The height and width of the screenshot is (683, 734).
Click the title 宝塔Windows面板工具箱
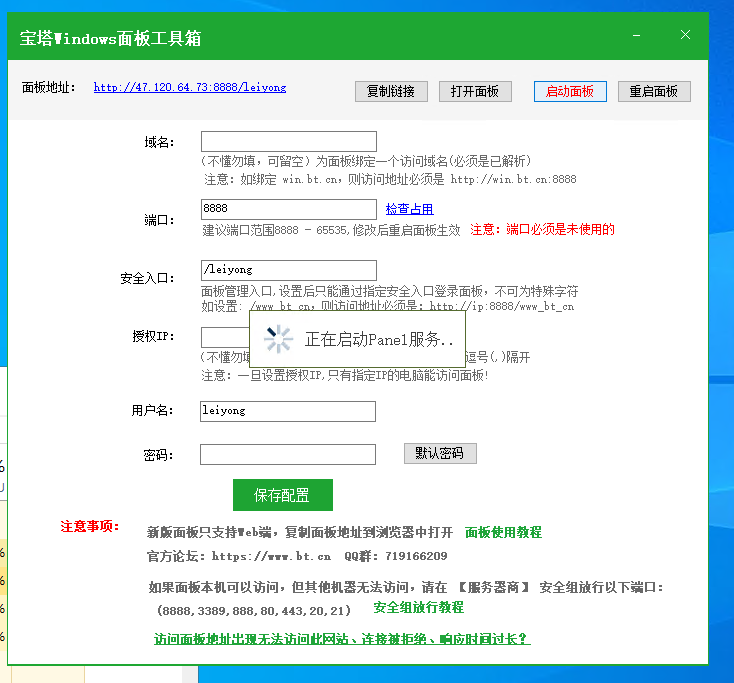tap(110, 38)
